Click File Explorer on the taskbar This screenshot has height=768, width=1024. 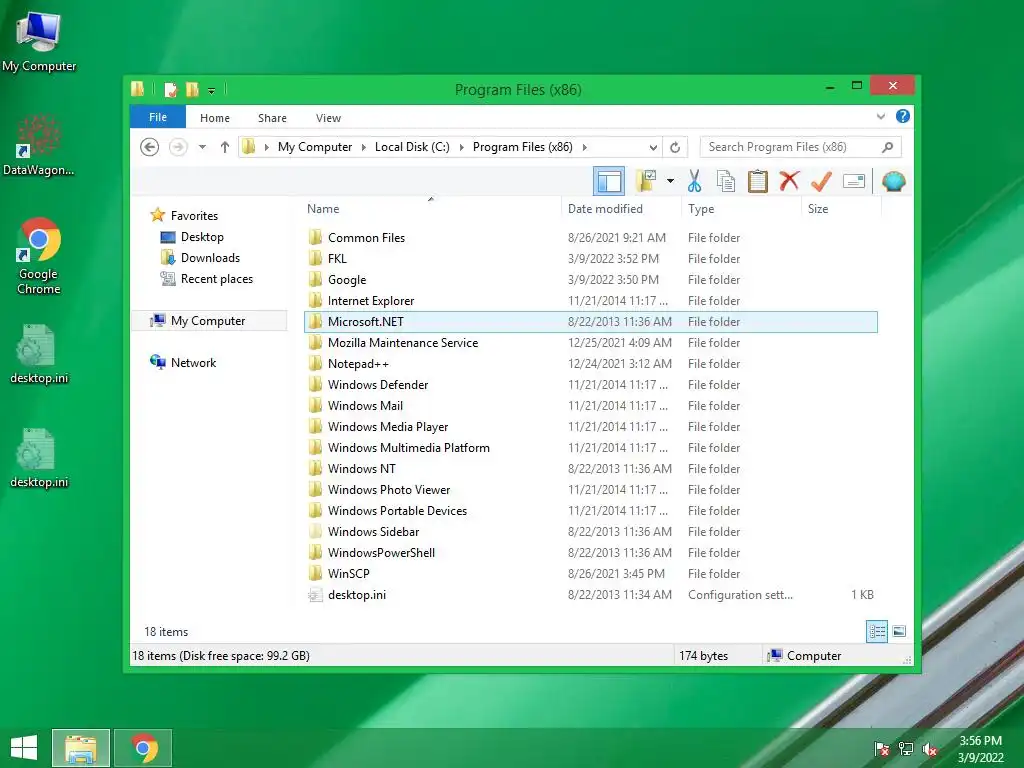click(x=81, y=748)
